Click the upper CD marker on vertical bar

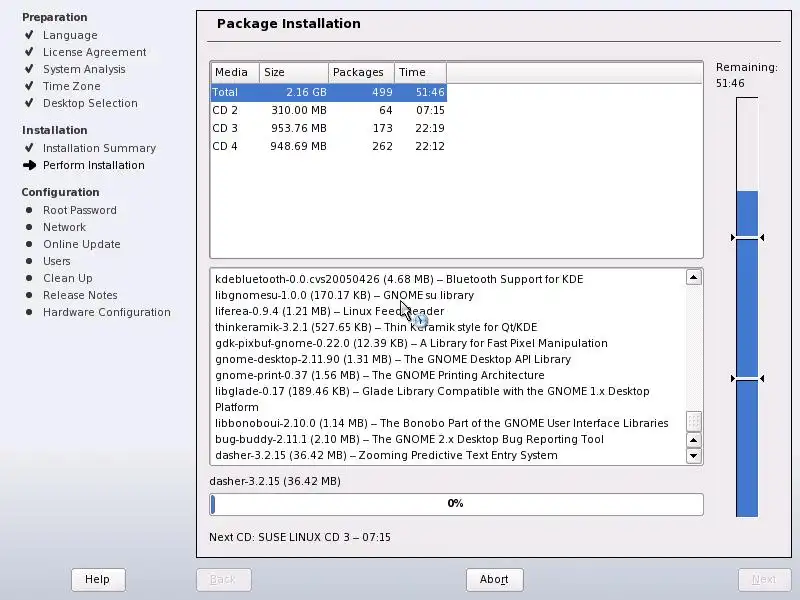click(x=747, y=238)
